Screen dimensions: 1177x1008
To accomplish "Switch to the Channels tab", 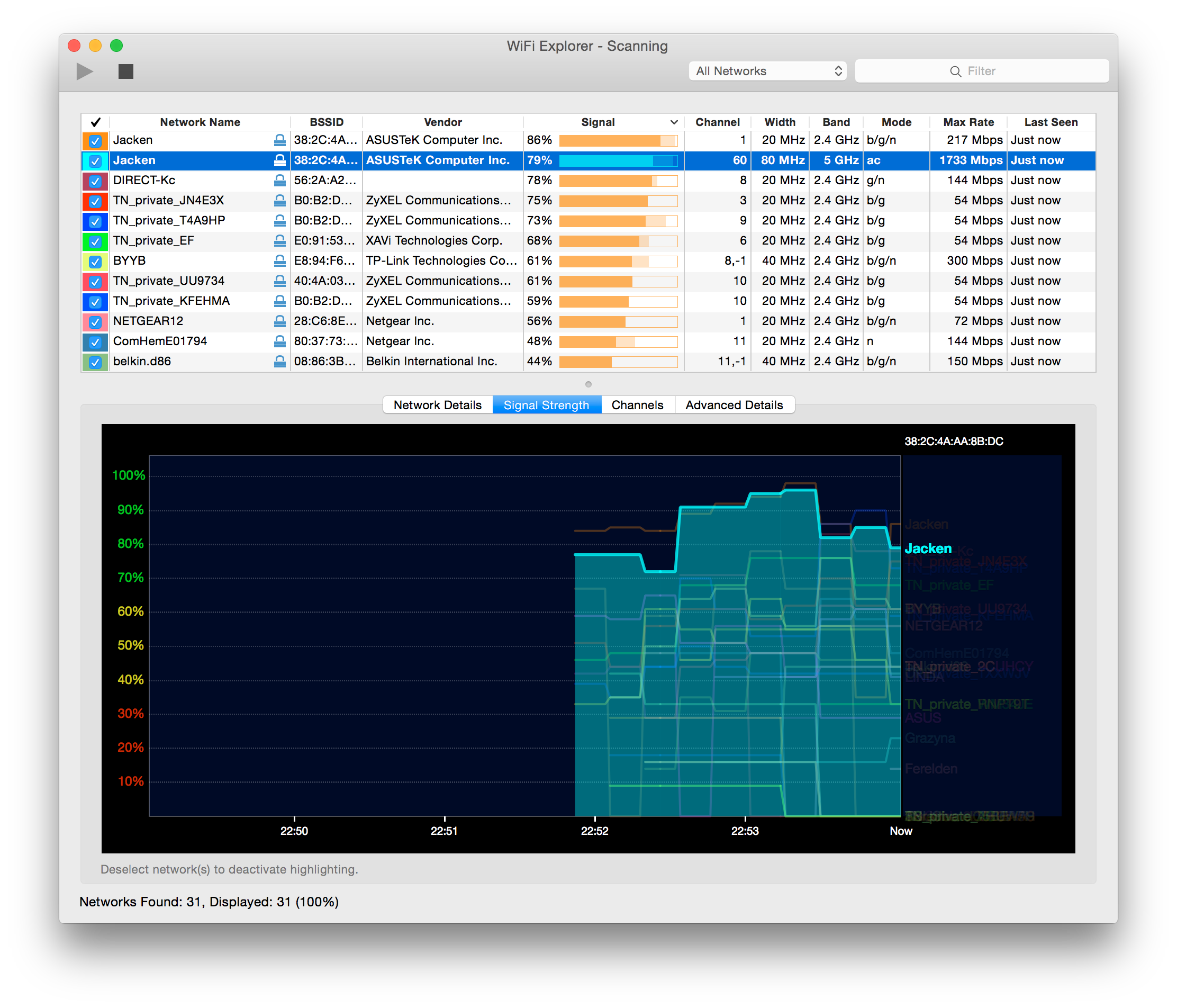I will (637, 405).
